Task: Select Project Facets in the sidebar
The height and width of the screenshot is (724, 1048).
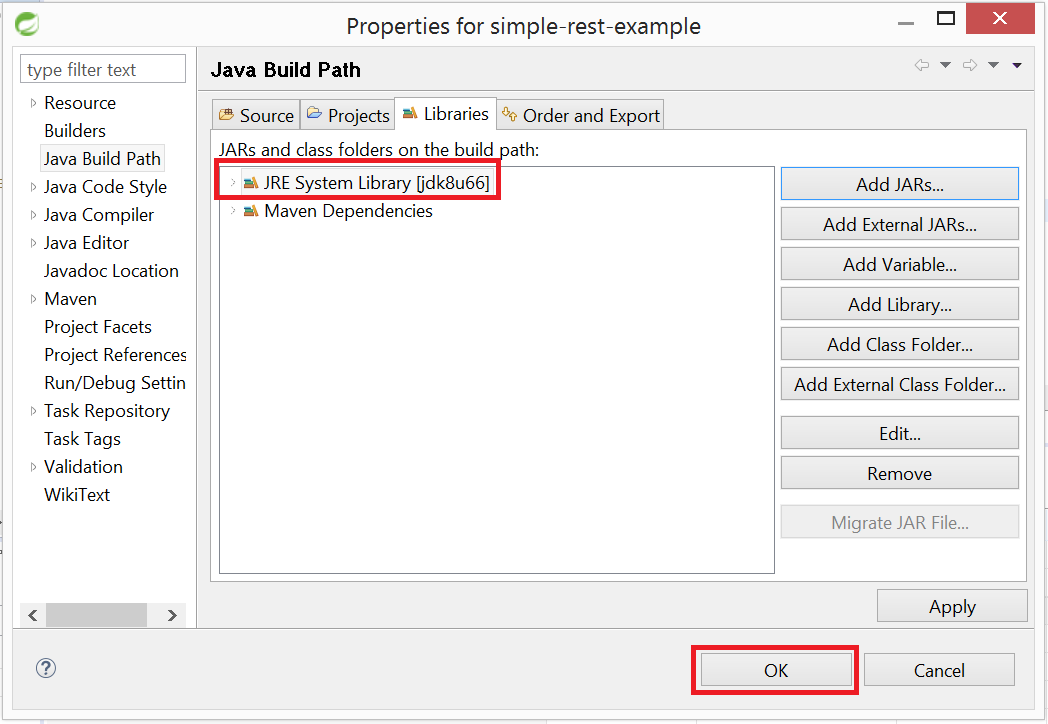Action: [x=98, y=327]
